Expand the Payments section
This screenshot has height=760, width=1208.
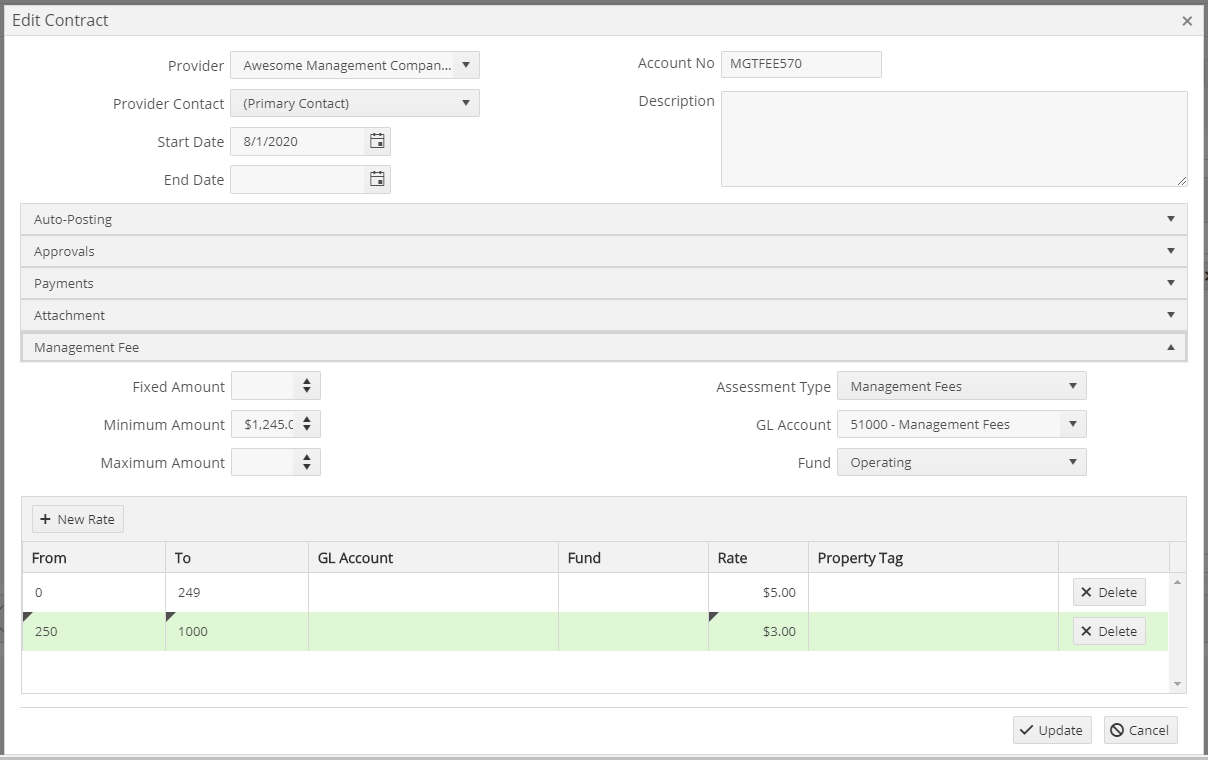[x=603, y=283]
